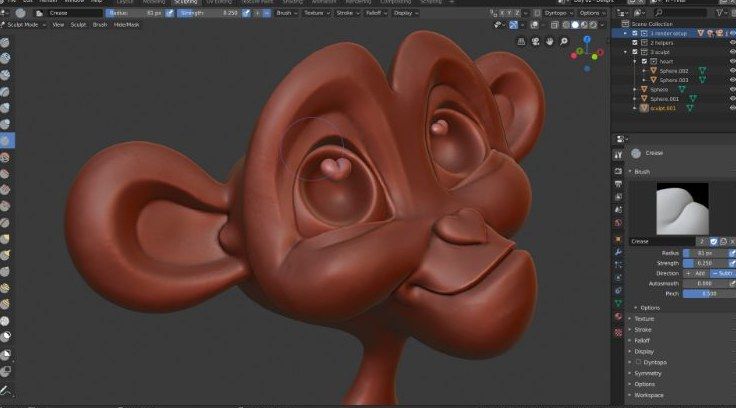Set brush direction to Add
This screenshot has height=408, width=736.
coord(697,273)
